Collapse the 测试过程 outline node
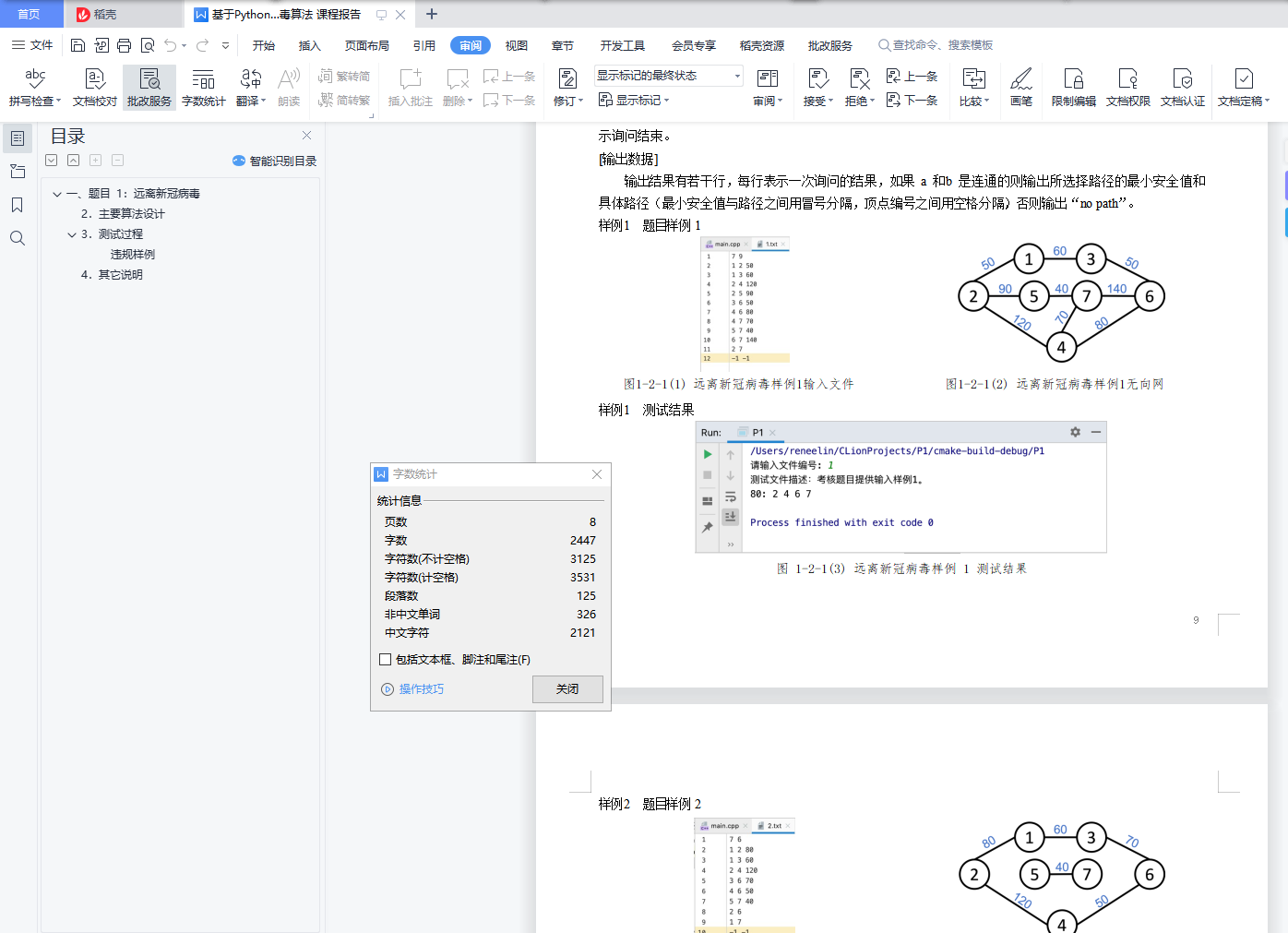 (x=72, y=234)
